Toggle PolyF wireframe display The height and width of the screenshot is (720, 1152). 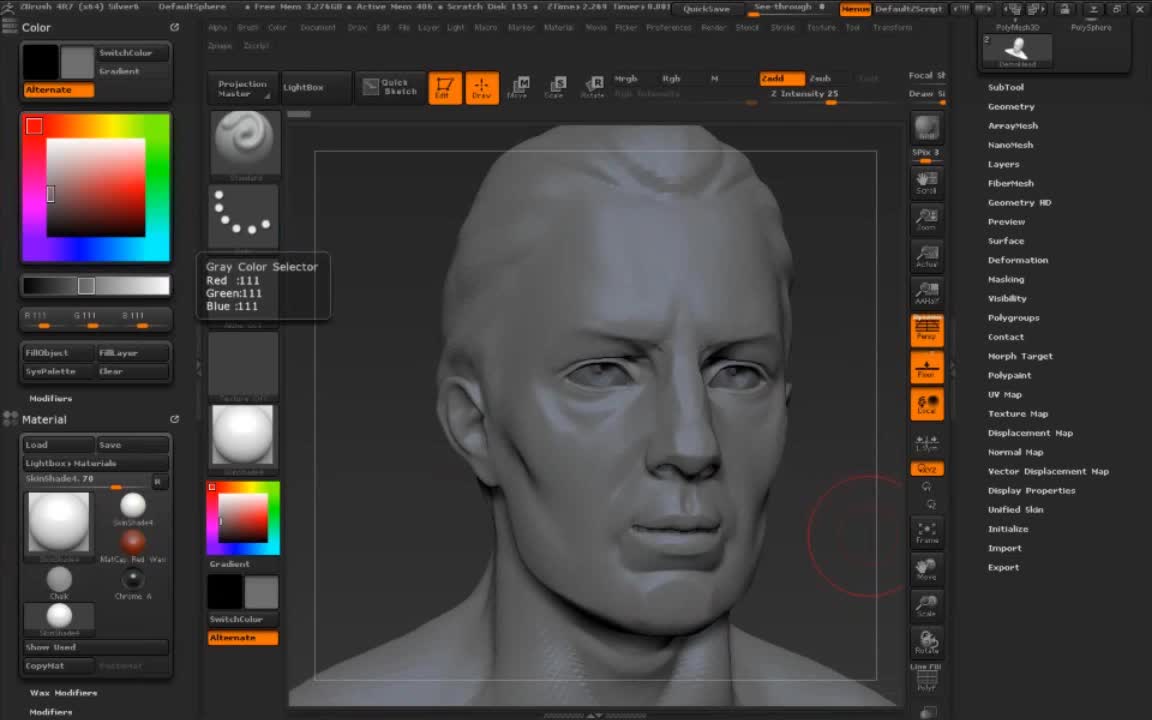tap(926, 680)
